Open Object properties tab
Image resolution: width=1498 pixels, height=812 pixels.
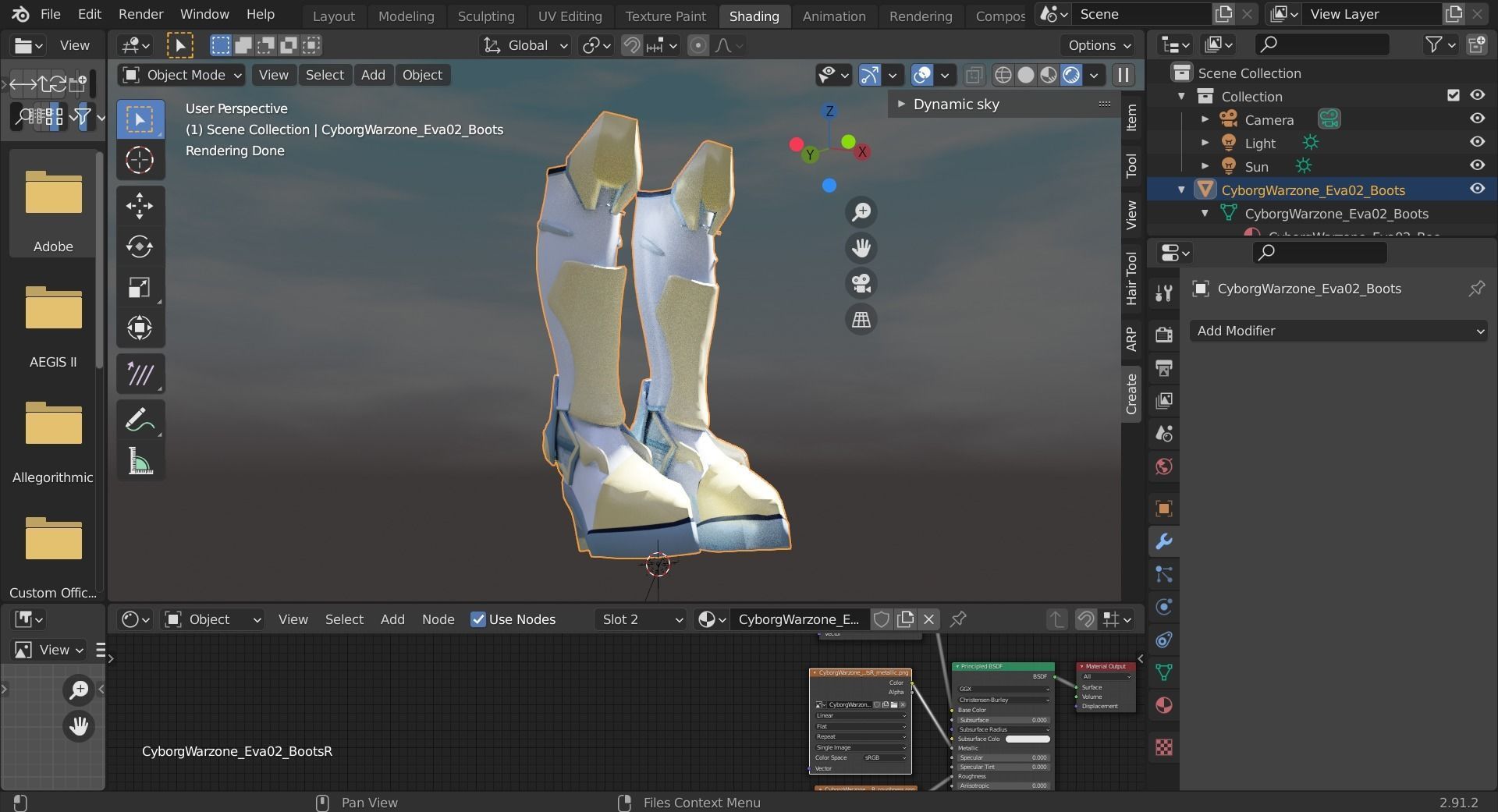(x=1164, y=509)
